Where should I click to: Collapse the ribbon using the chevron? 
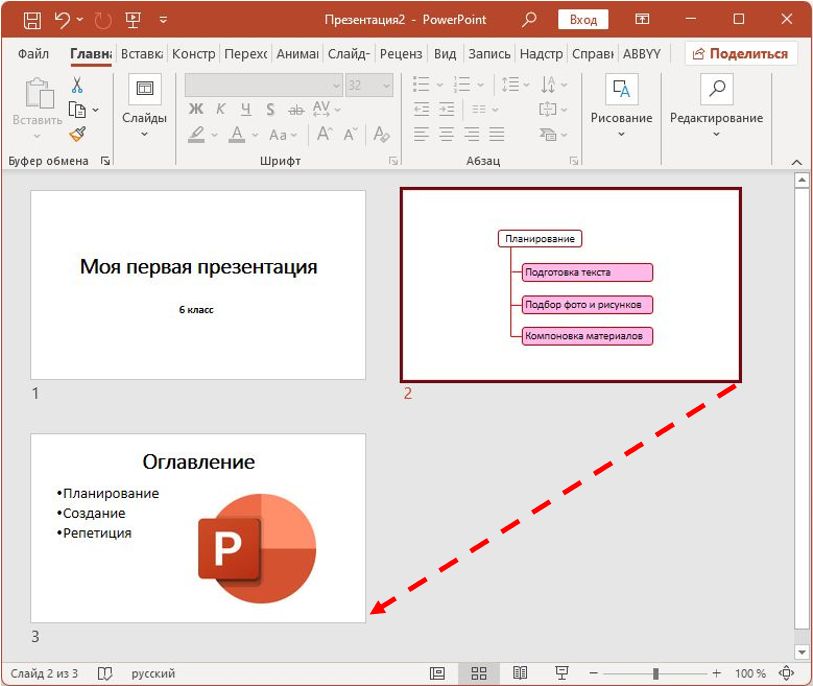pos(796,161)
